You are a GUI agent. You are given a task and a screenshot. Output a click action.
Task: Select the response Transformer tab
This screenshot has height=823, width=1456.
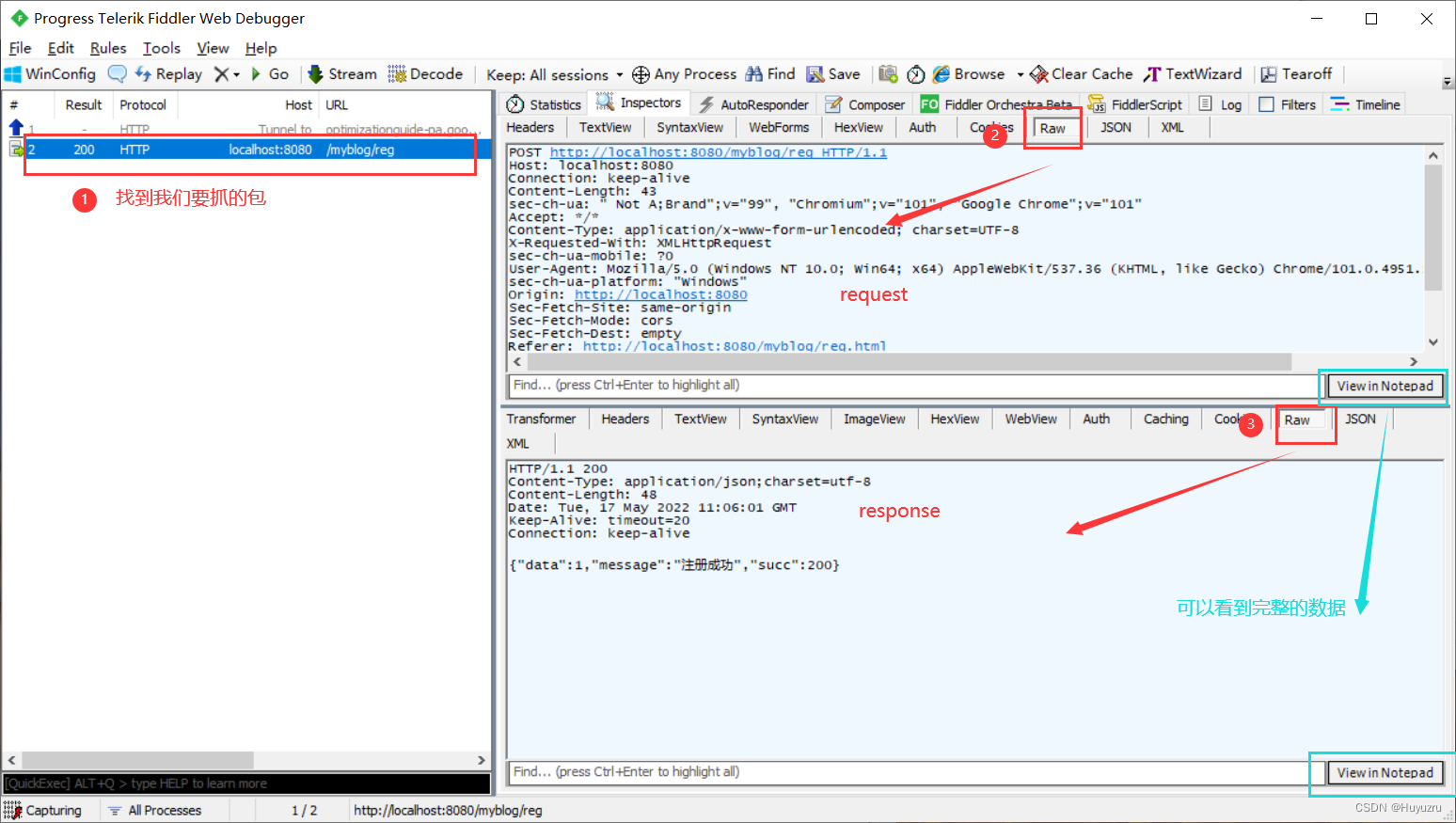(x=541, y=419)
